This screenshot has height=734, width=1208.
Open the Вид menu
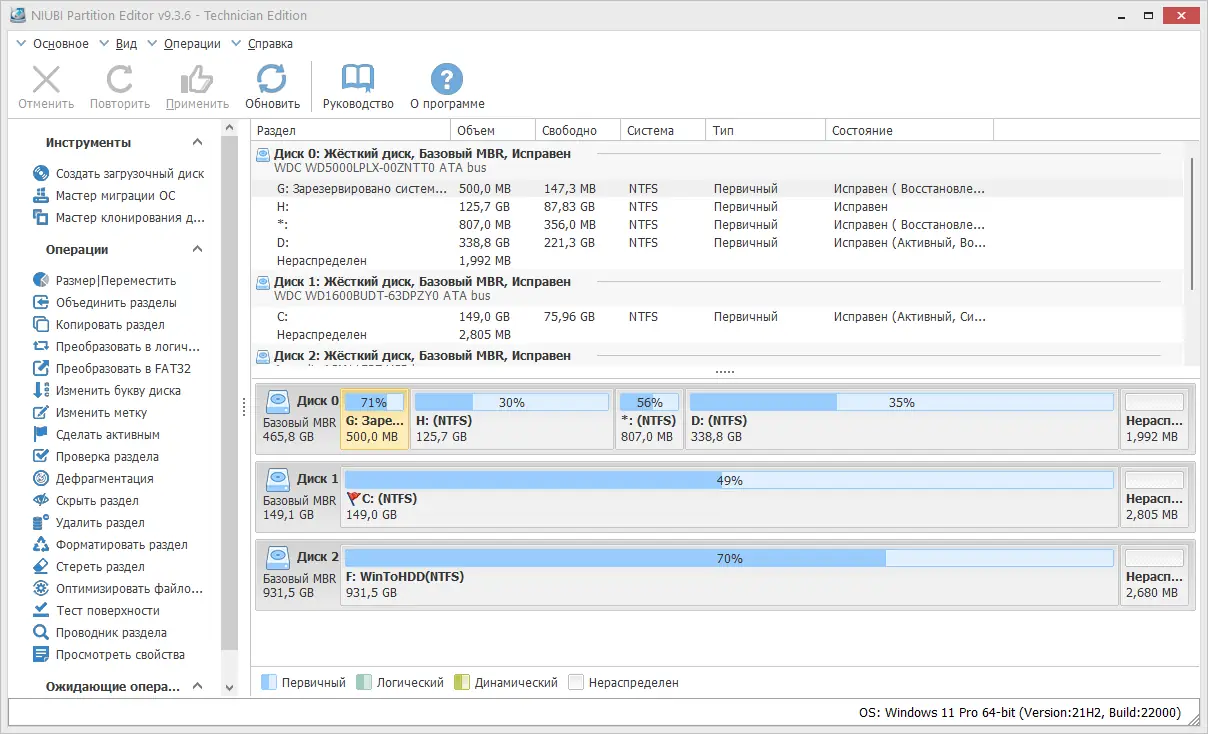(125, 43)
